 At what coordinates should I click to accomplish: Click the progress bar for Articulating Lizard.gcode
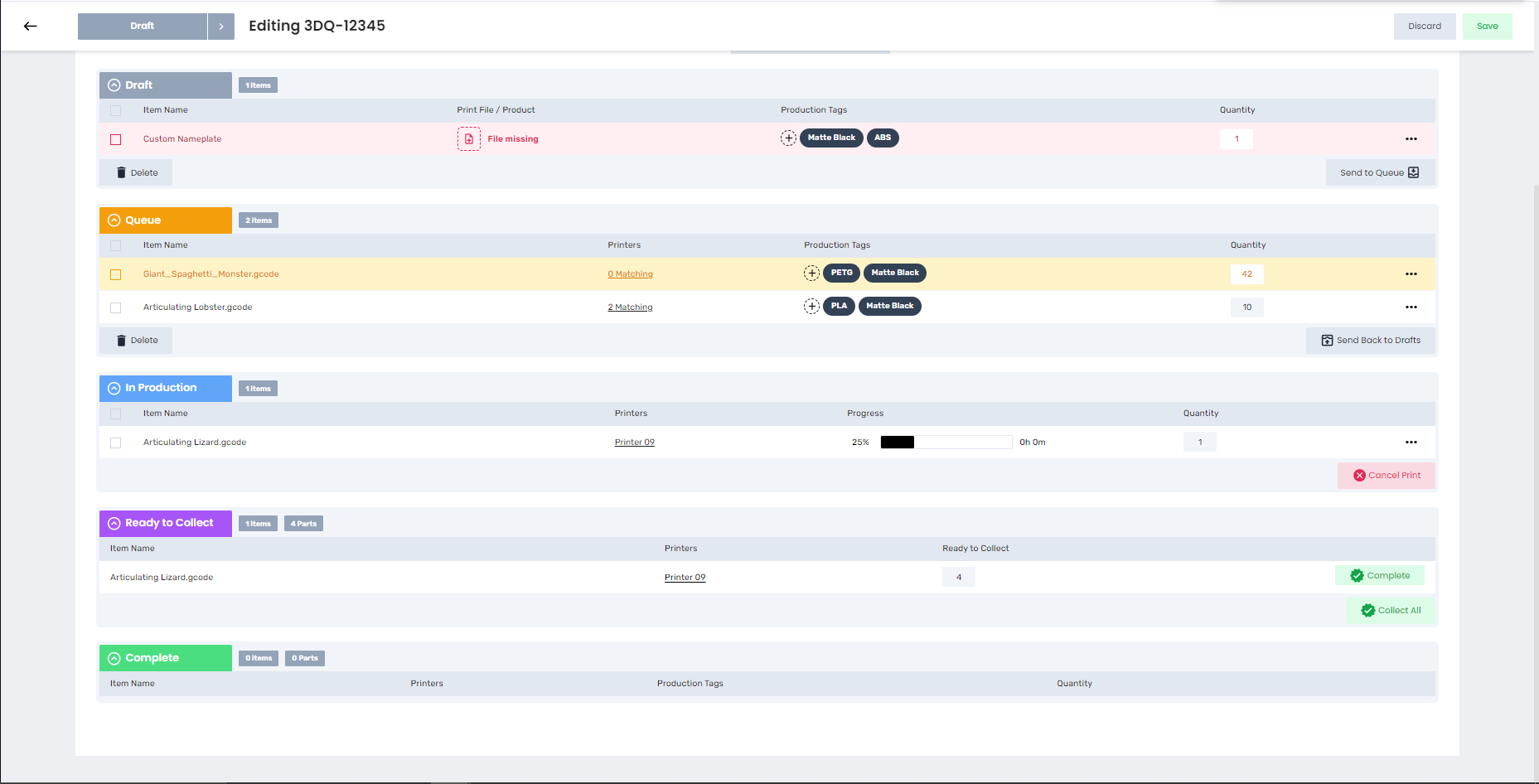pyautogui.click(x=946, y=442)
